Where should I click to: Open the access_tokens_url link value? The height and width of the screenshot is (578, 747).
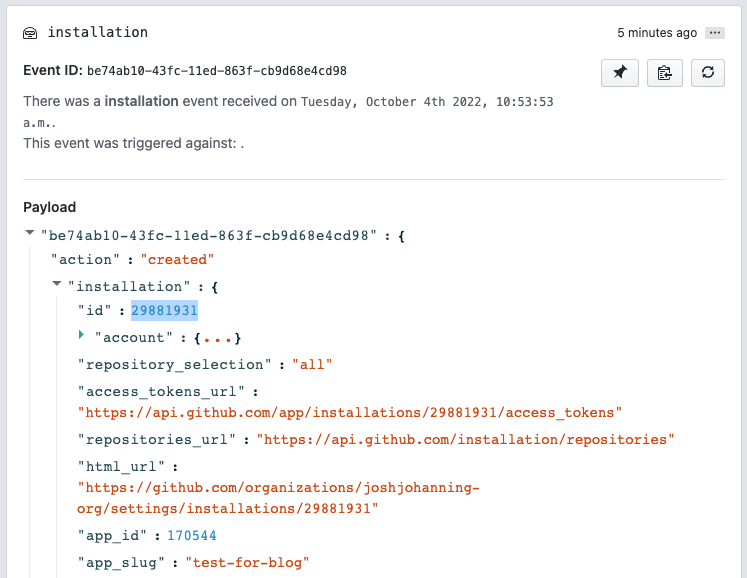click(350, 412)
